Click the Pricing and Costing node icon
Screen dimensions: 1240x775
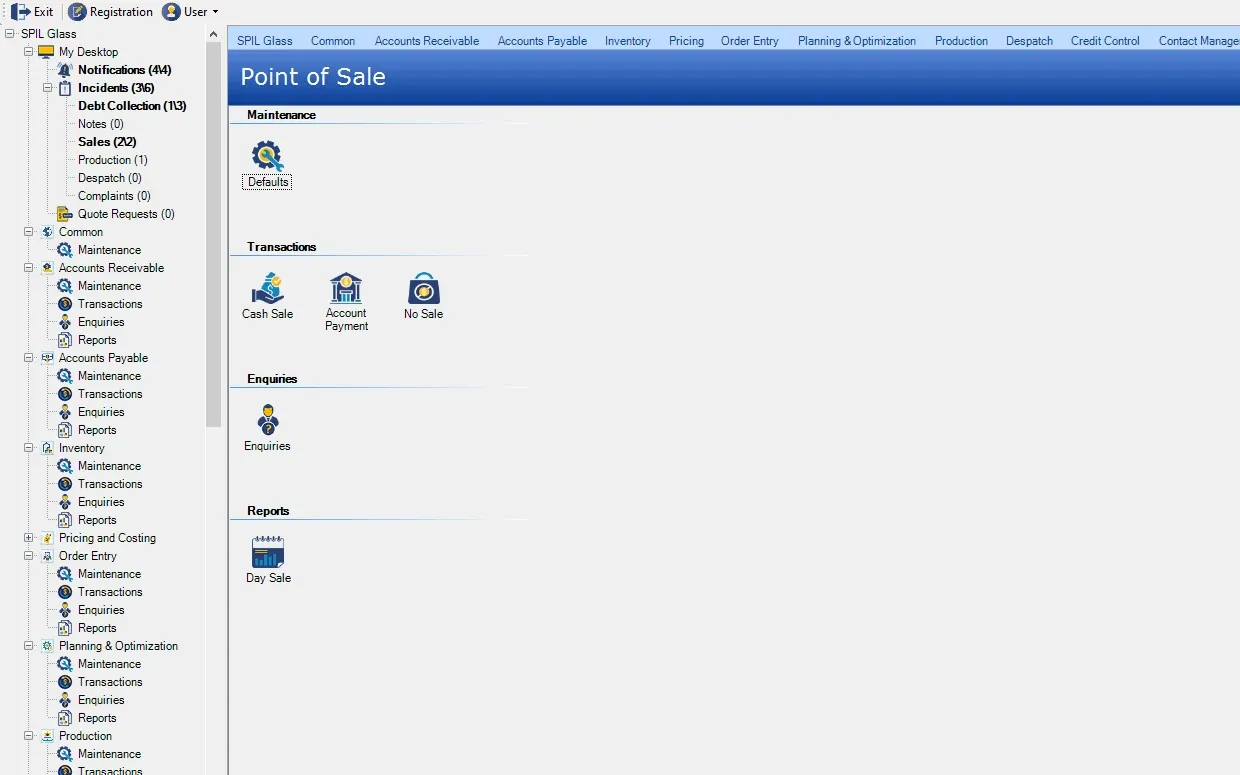tap(47, 538)
